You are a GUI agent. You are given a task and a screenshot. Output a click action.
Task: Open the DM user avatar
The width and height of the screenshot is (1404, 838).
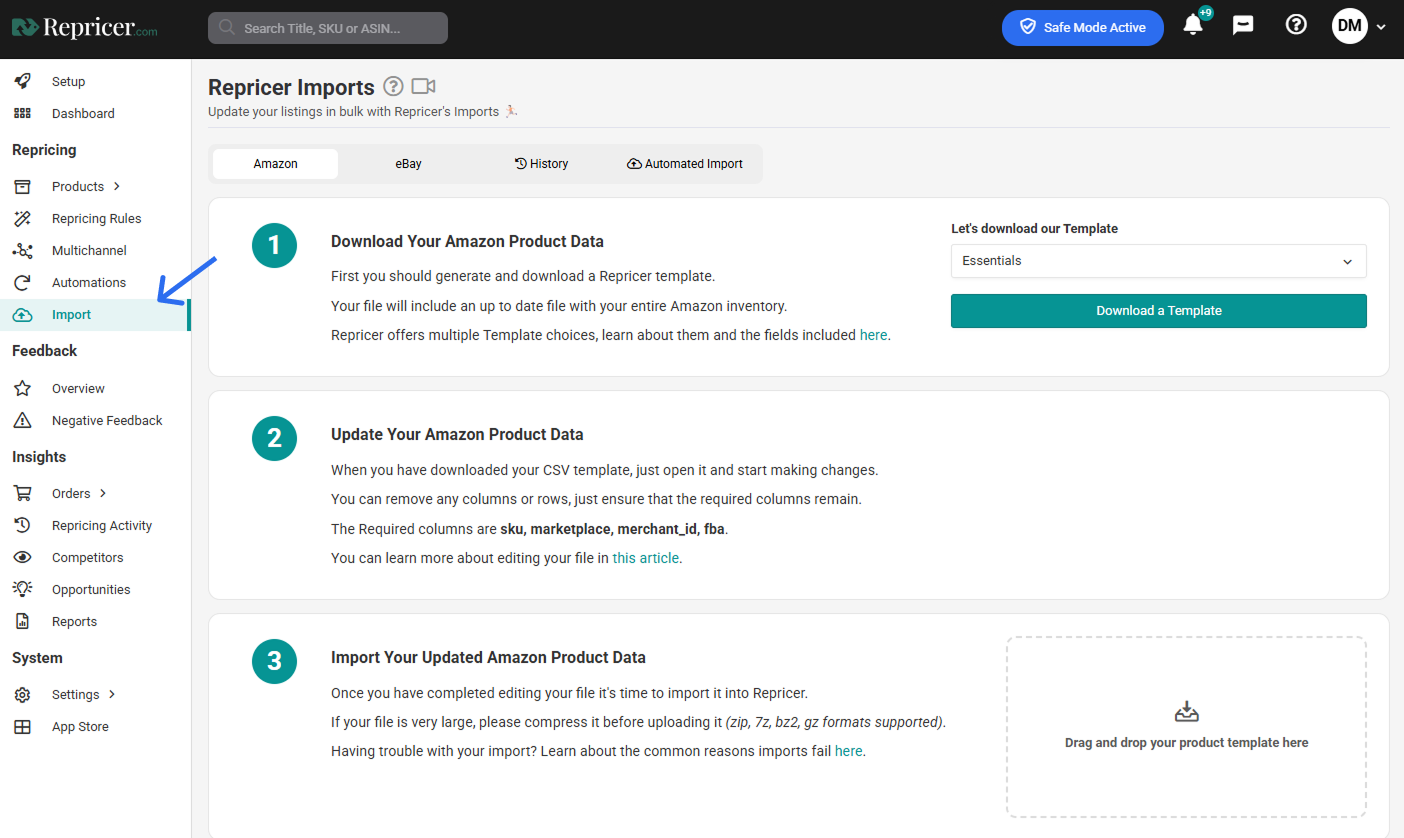point(1350,27)
